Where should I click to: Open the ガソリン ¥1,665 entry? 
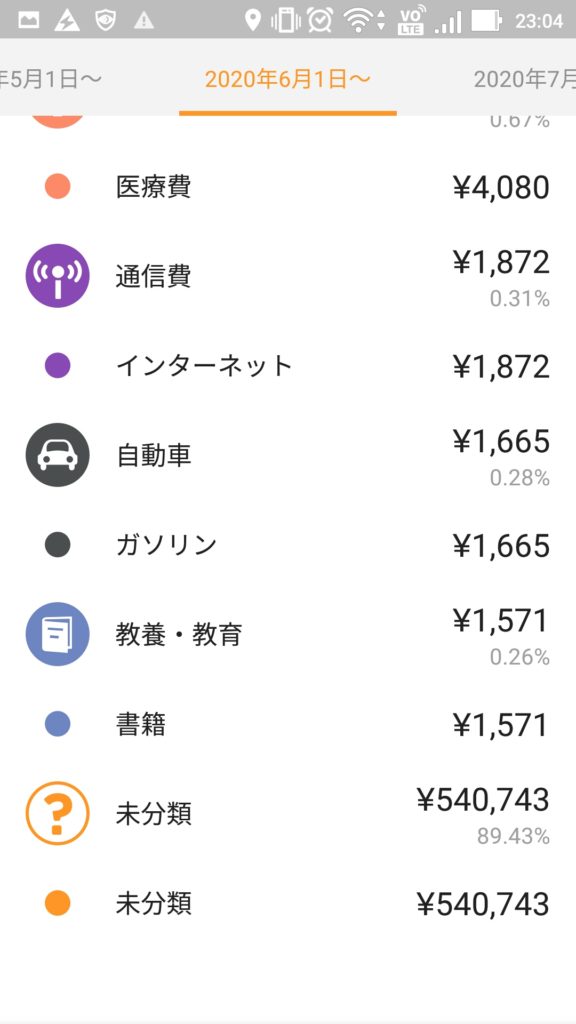(288, 545)
